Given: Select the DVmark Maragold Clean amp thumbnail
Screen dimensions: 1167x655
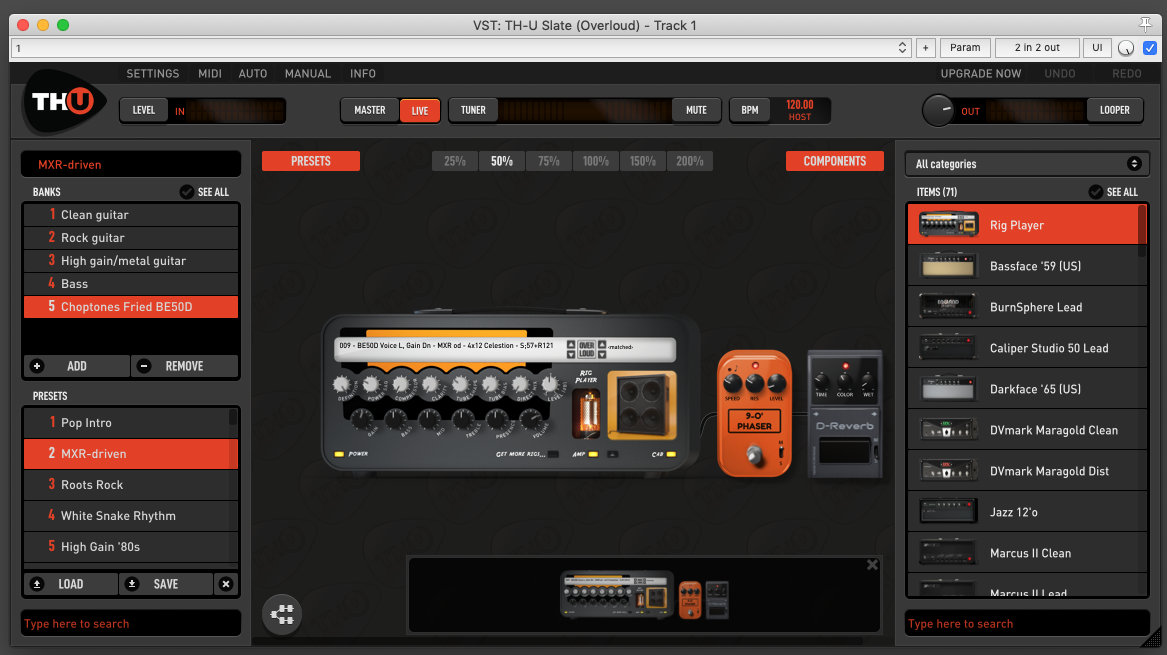Looking at the screenshot, I should pos(947,429).
